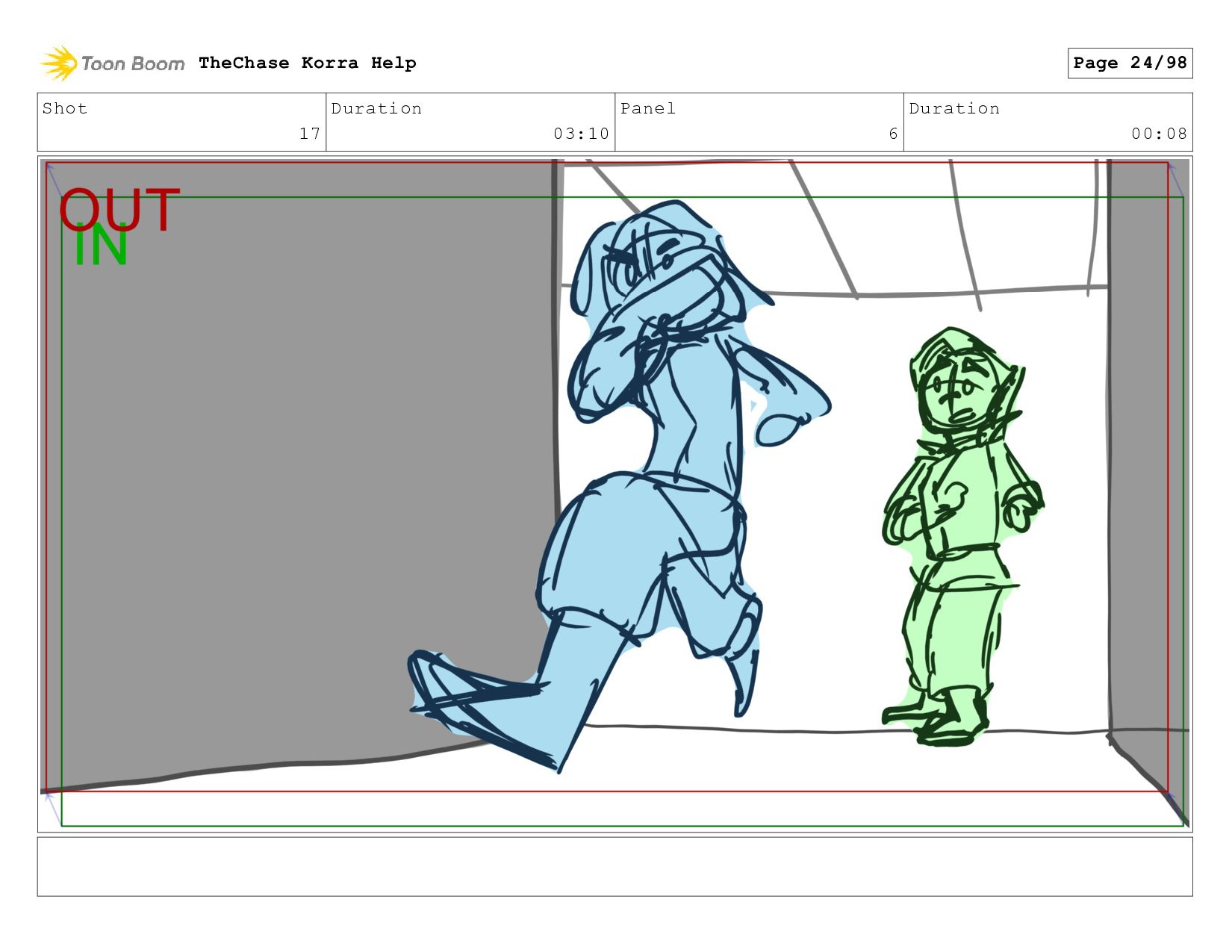
Task: Click the panel number '6'
Action: (x=893, y=134)
